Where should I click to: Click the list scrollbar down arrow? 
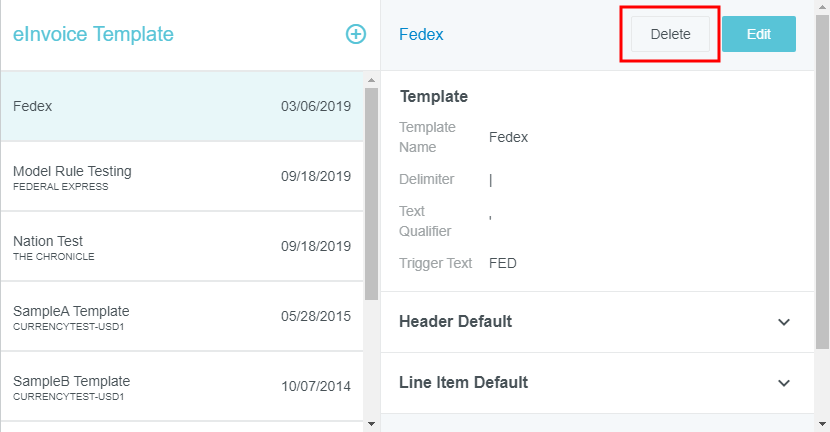coord(371,424)
